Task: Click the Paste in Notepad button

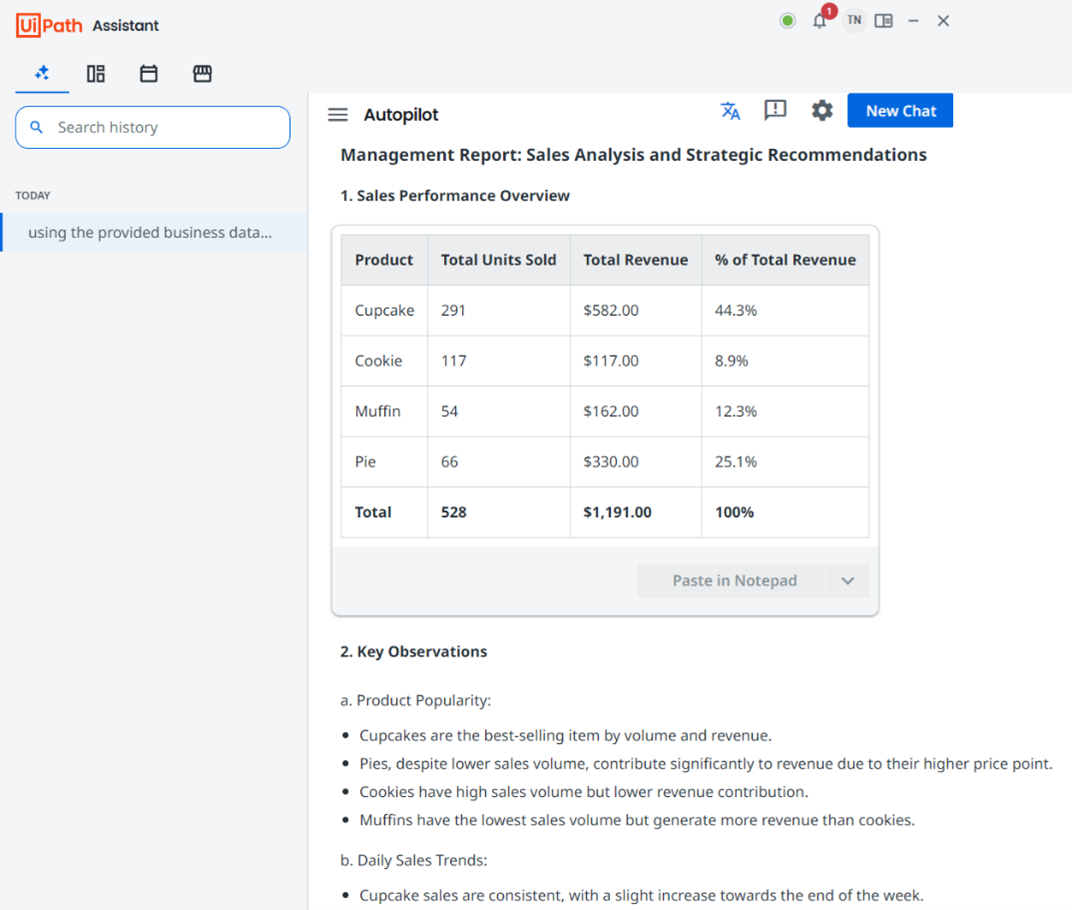Action: tap(730, 580)
